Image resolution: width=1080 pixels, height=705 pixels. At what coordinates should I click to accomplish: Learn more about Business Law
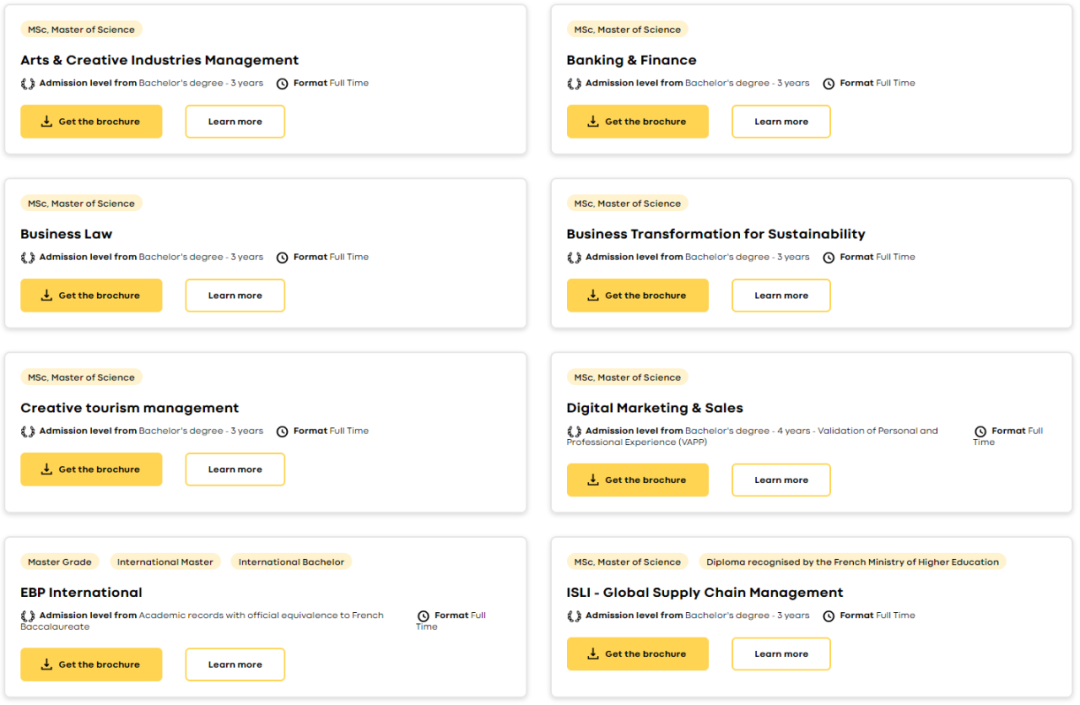[x=234, y=296]
